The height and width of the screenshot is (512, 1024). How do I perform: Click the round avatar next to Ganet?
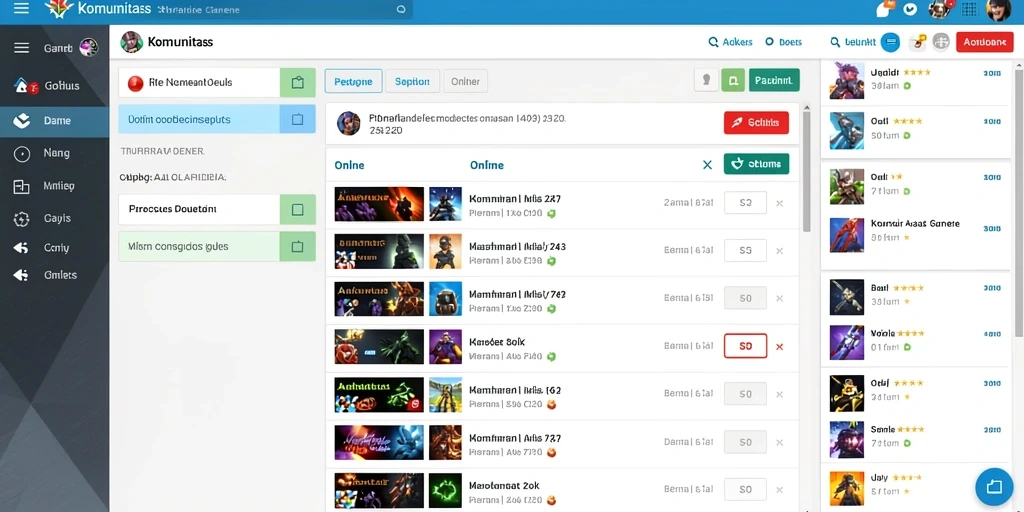(88, 47)
